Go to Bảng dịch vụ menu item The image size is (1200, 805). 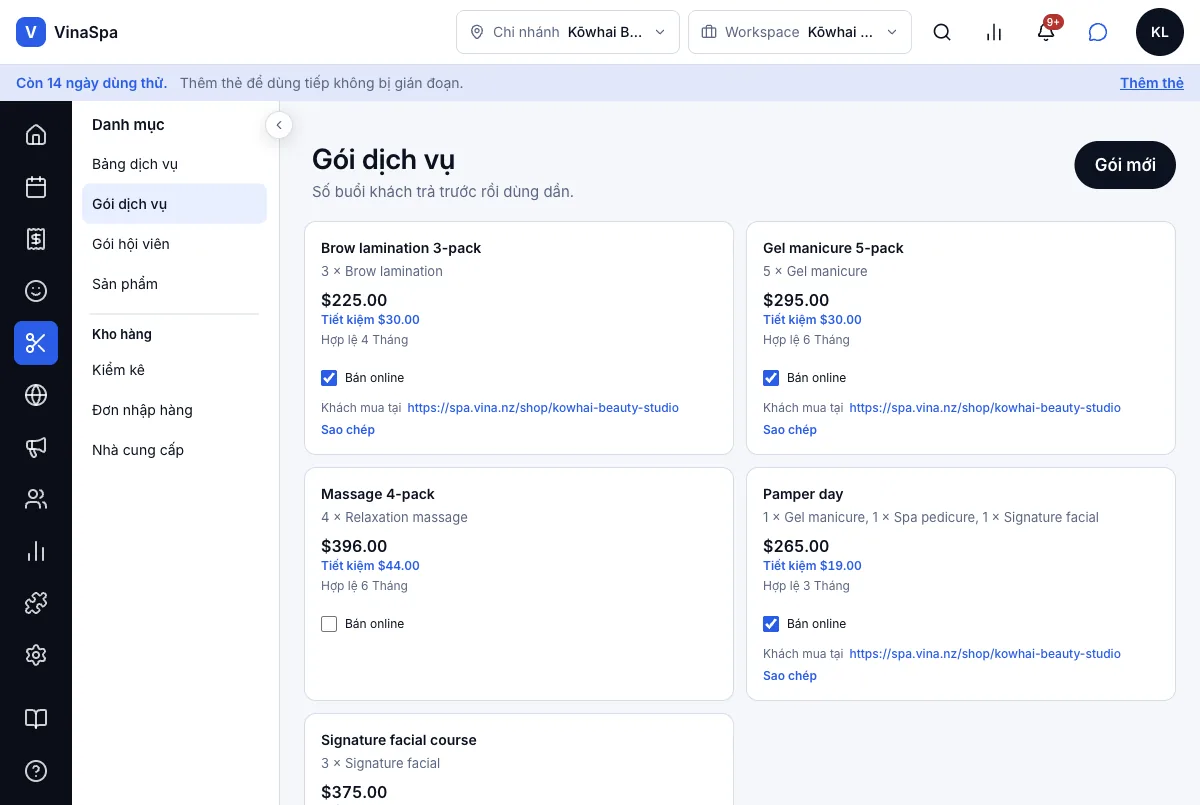(174, 164)
